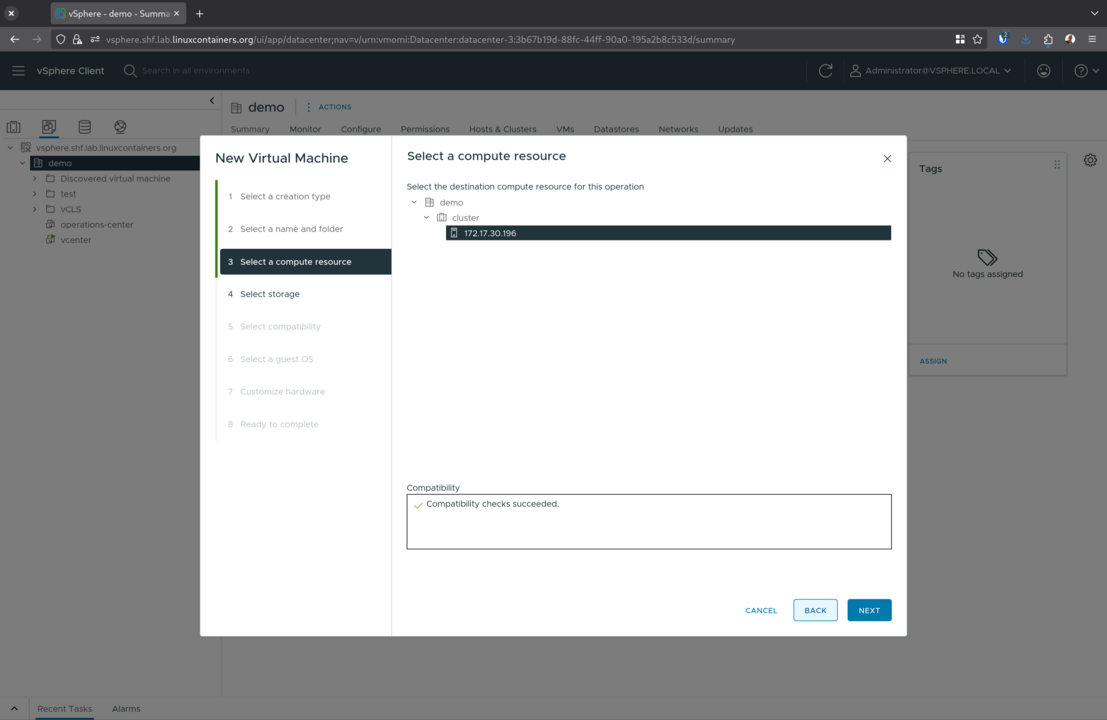Click the BACK button
The height and width of the screenshot is (720, 1107).
tap(815, 610)
